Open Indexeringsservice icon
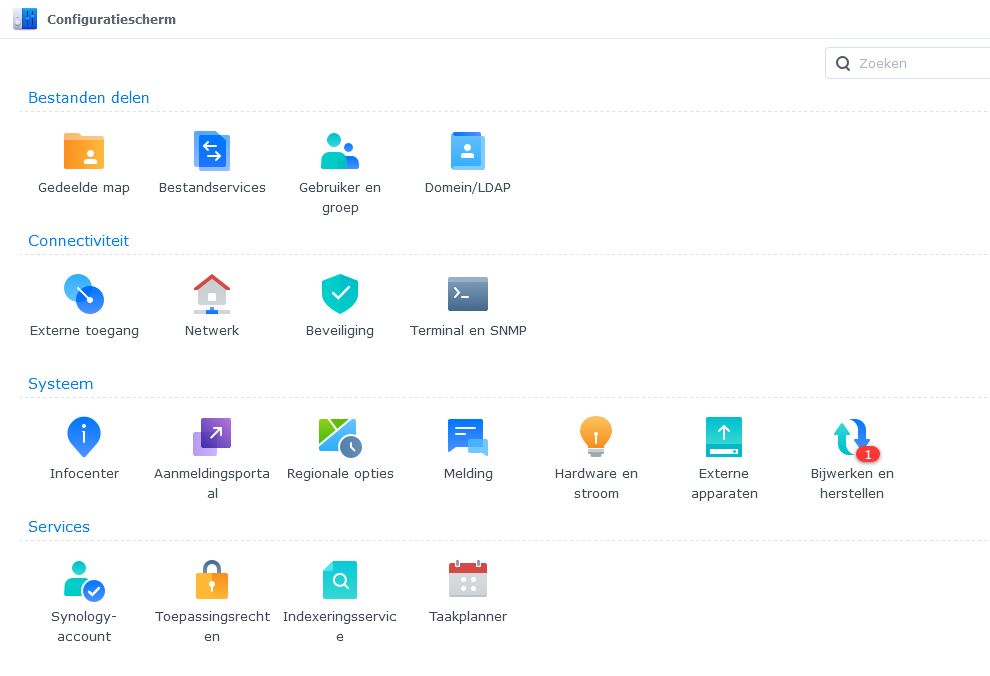990x676 pixels. coord(340,581)
